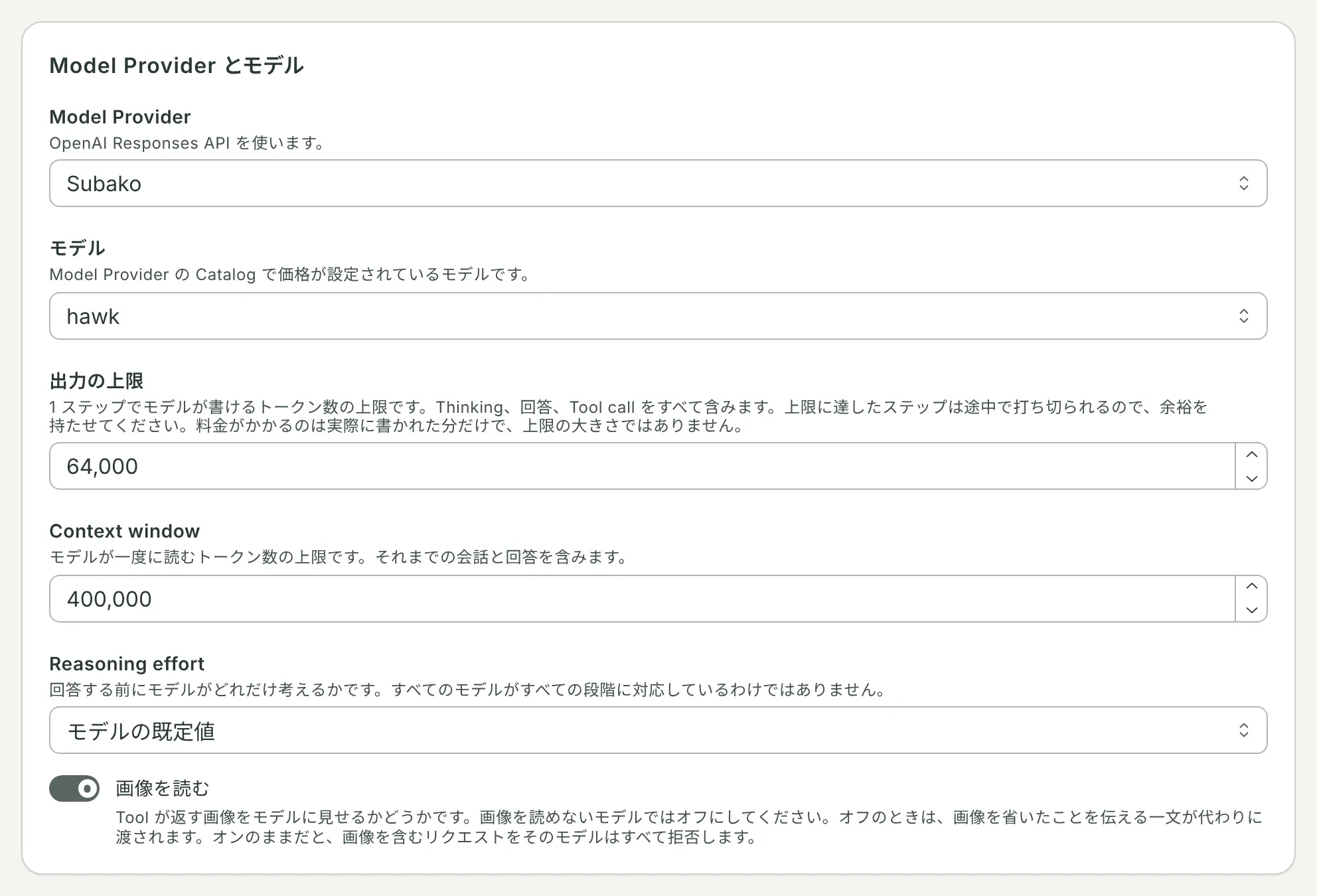Decrease Context window value with down arrow
The width and height of the screenshot is (1317, 896).
[x=1251, y=610]
